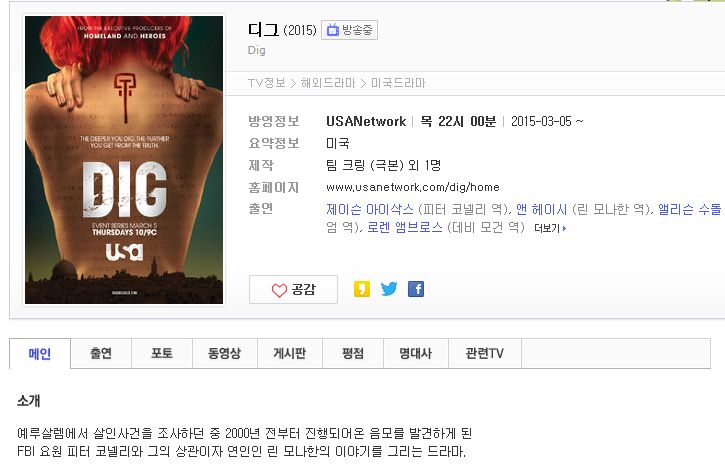Screen dimensions: 725x475
Task: Click the 해외드라마 breadcrumb link
Action: tap(328, 83)
